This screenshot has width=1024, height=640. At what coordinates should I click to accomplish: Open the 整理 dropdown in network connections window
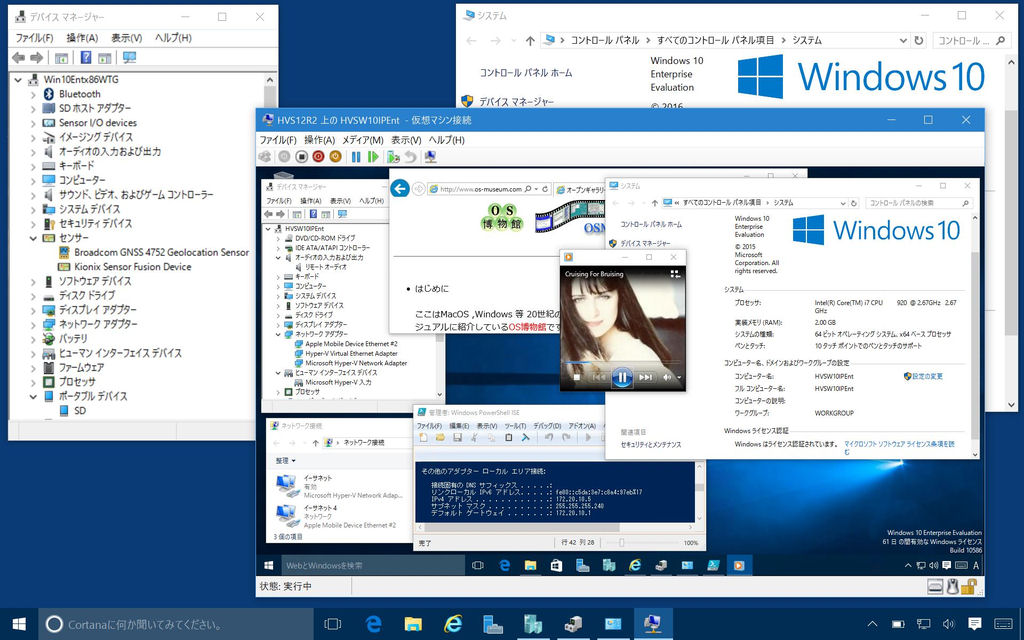[285, 461]
